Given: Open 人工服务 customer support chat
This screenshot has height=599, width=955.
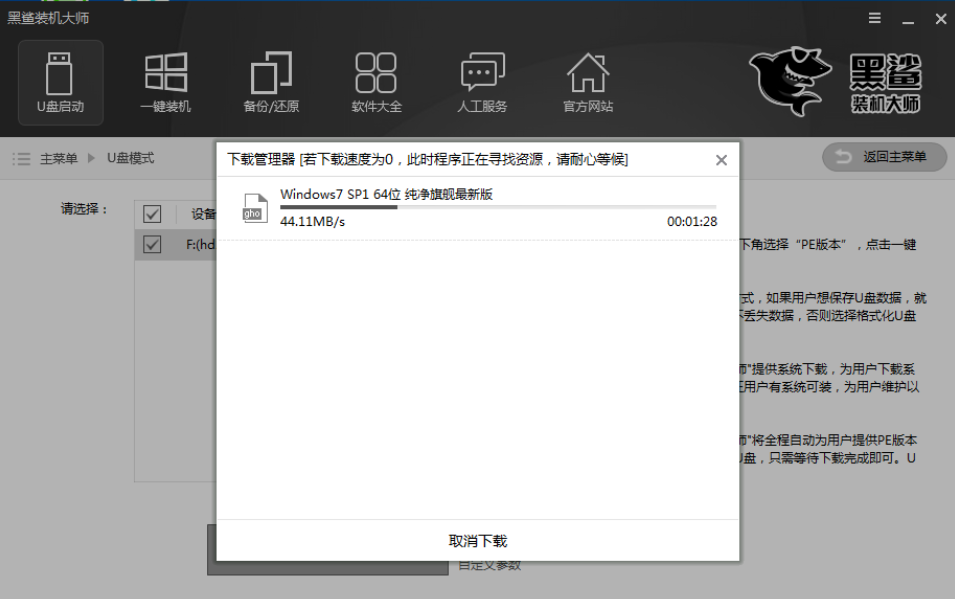Looking at the screenshot, I should (x=482, y=82).
